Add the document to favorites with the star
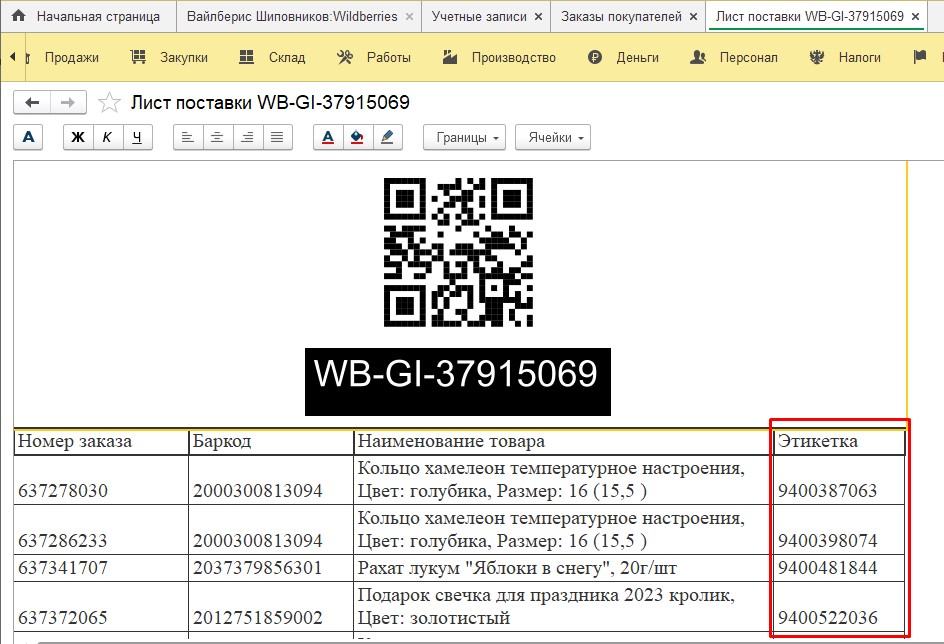The height and width of the screenshot is (644, 944). click(x=109, y=102)
